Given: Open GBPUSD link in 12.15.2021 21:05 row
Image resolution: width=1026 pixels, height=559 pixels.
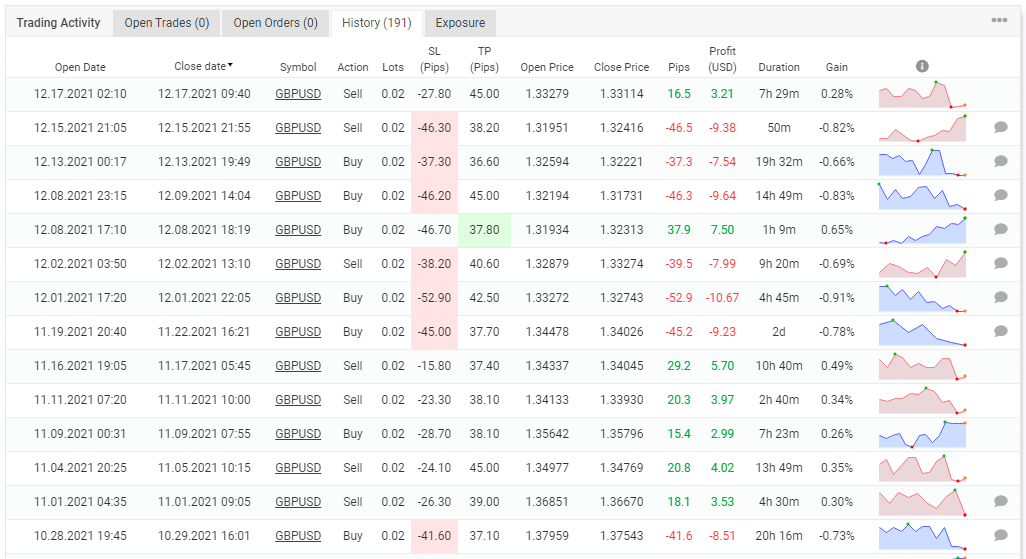Looking at the screenshot, I should [298, 128].
